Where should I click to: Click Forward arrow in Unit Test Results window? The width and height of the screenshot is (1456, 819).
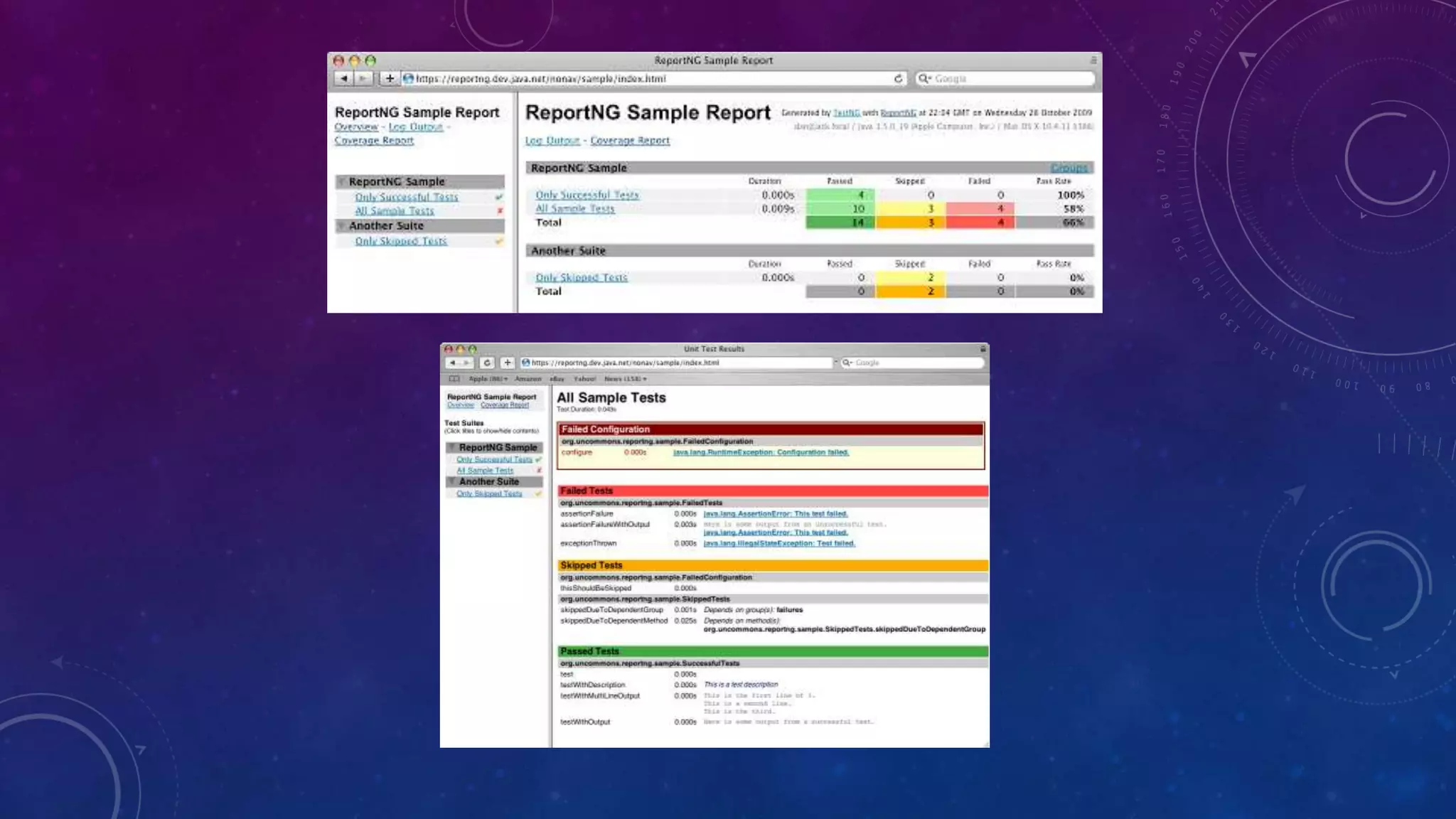[x=466, y=363]
